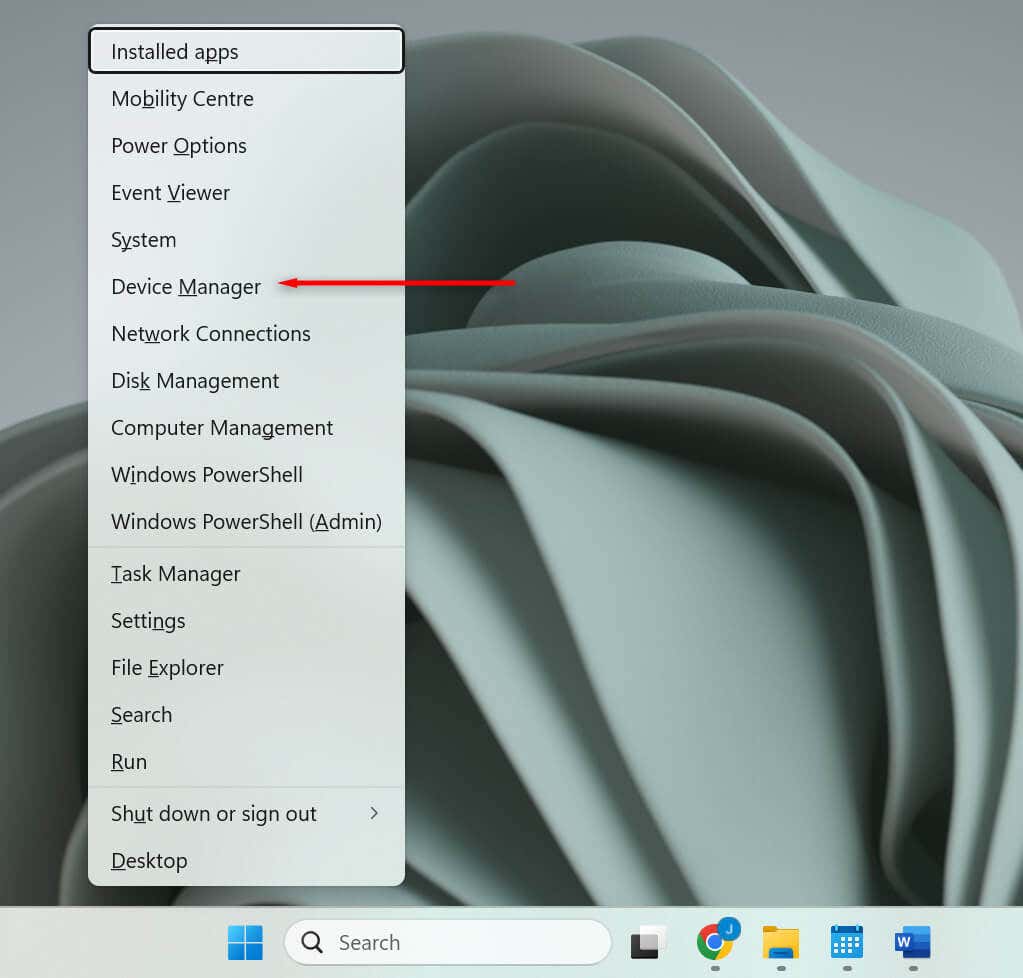The width and height of the screenshot is (1023, 978).
Task: Open Disk Management
Action: coord(195,381)
